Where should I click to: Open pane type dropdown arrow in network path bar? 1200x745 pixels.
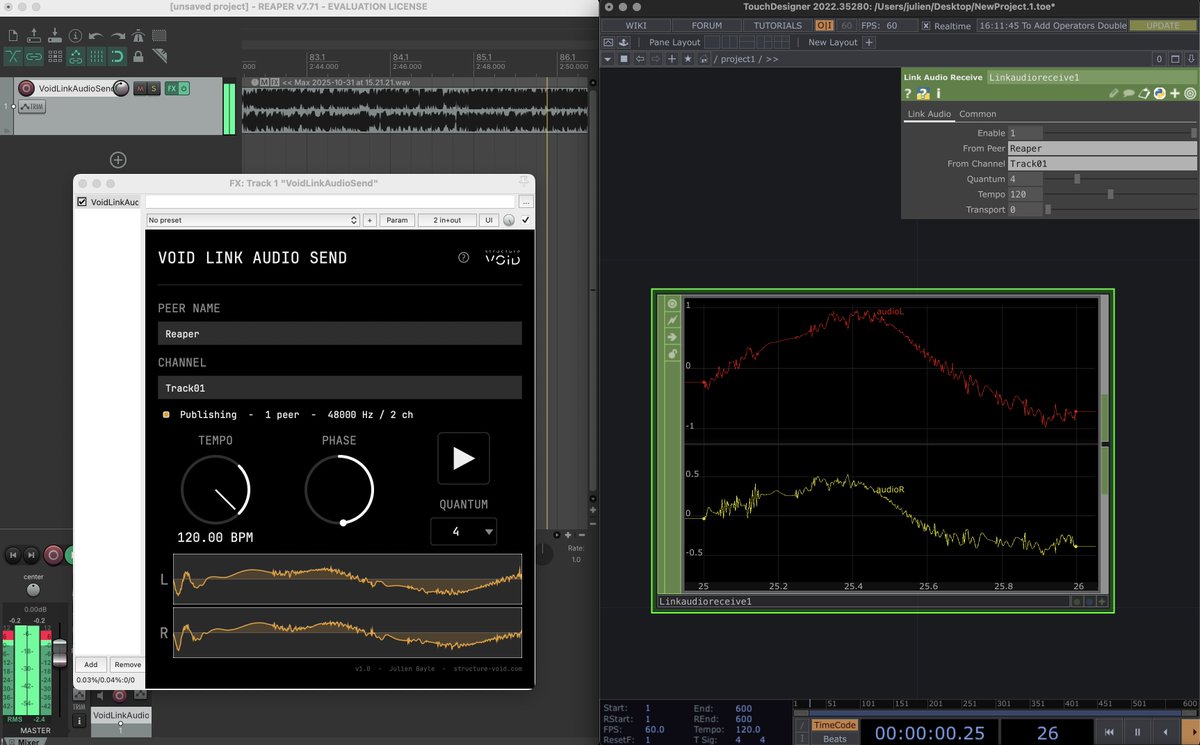[607, 59]
